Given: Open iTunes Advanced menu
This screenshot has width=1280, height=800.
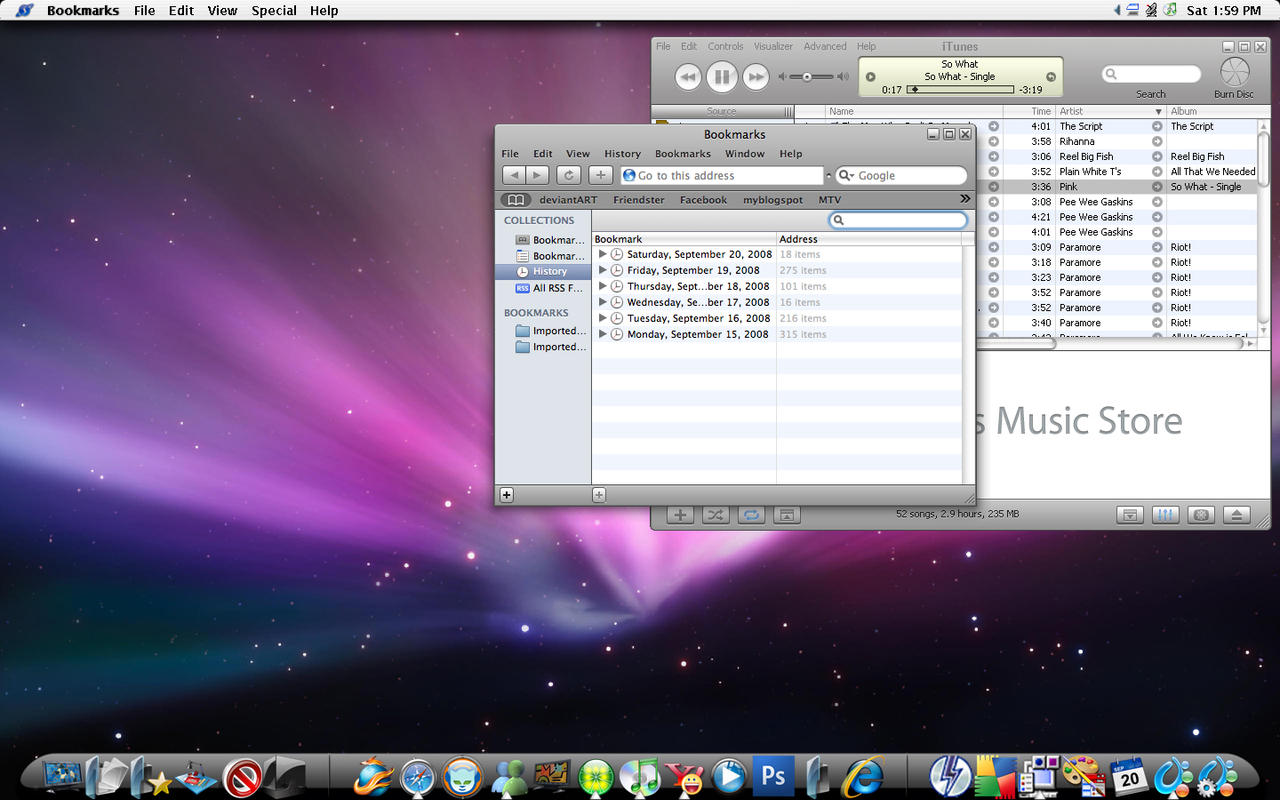Looking at the screenshot, I should (x=825, y=46).
